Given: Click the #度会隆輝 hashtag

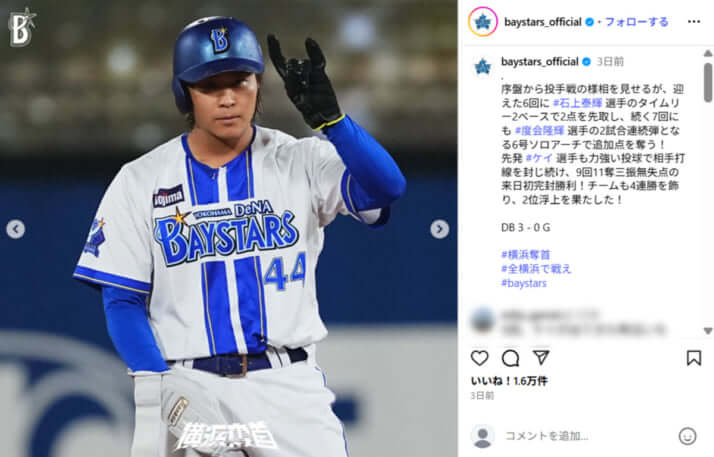Looking at the screenshot, I should point(540,131).
